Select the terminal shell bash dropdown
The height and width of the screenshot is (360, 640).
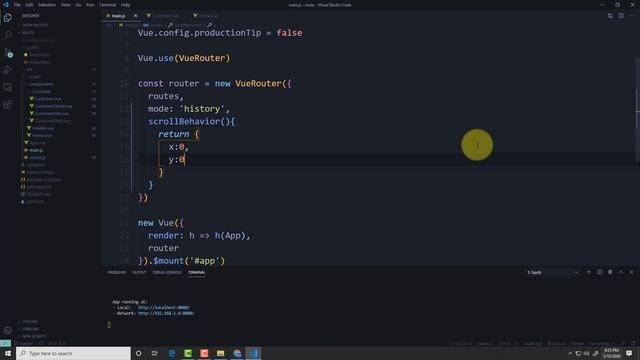(x=552, y=272)
